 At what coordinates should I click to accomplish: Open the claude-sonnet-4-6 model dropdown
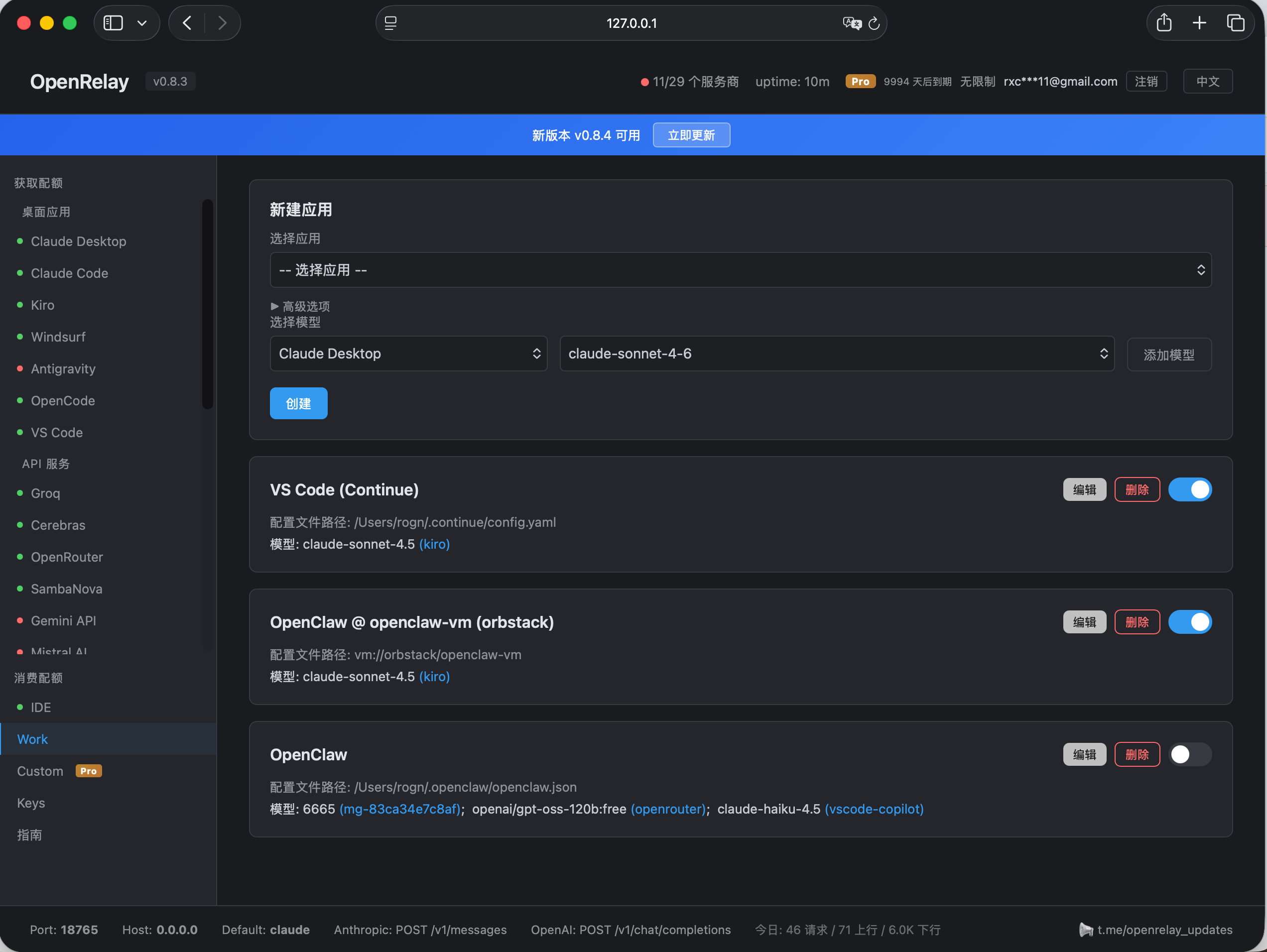(837, 354)
